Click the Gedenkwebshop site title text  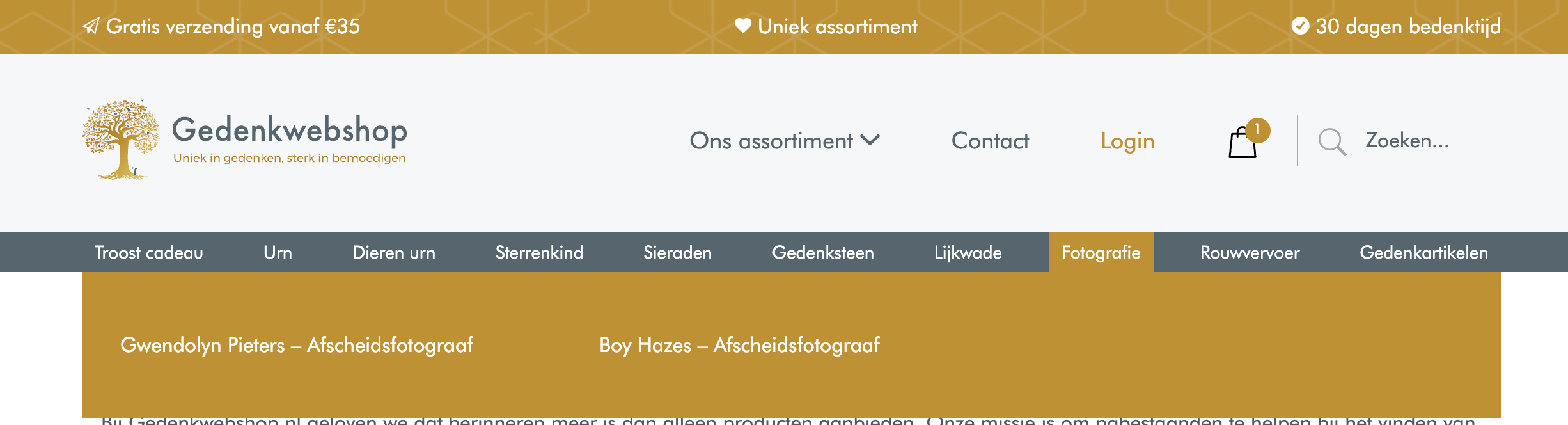point(289,130)
